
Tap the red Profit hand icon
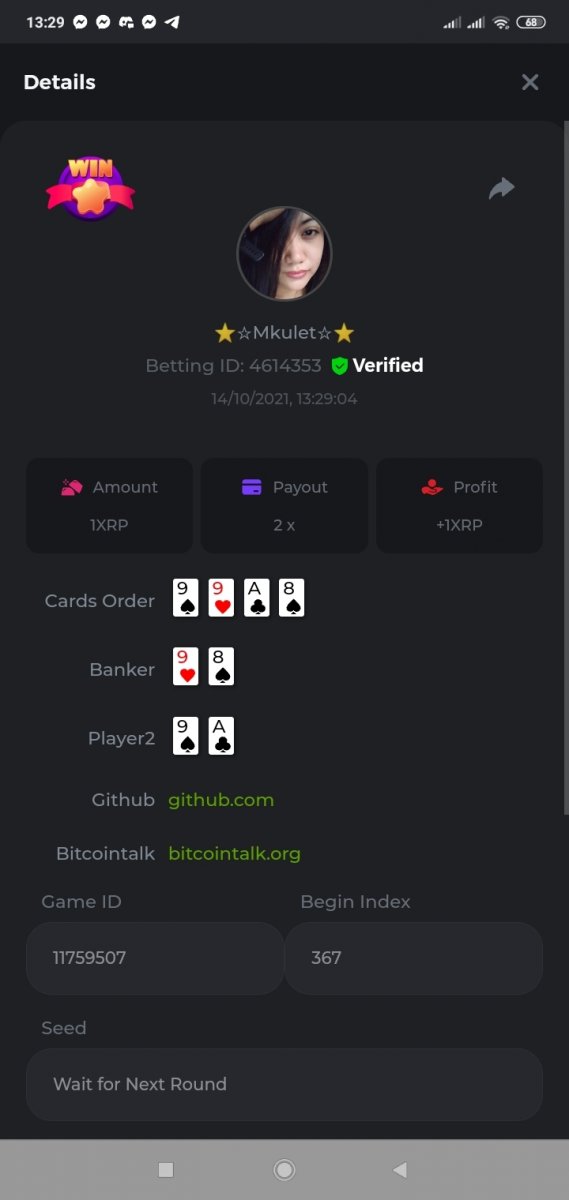[431, 487]
